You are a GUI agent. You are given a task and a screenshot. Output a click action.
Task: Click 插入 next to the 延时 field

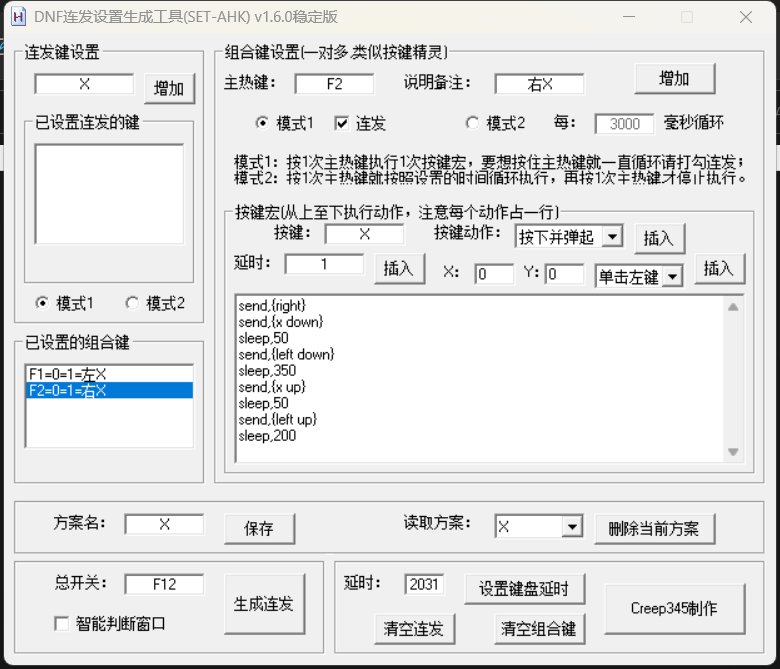coord(399,269)
